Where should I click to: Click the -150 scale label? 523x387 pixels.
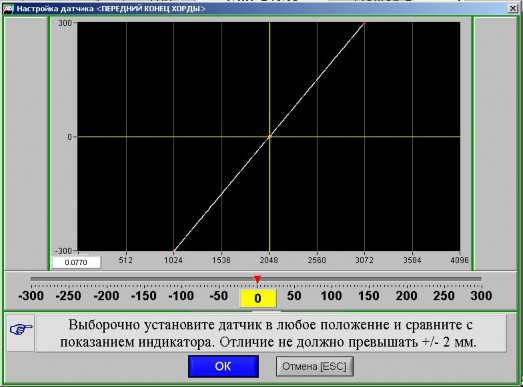pyautogui.click(x=144, y=296)
